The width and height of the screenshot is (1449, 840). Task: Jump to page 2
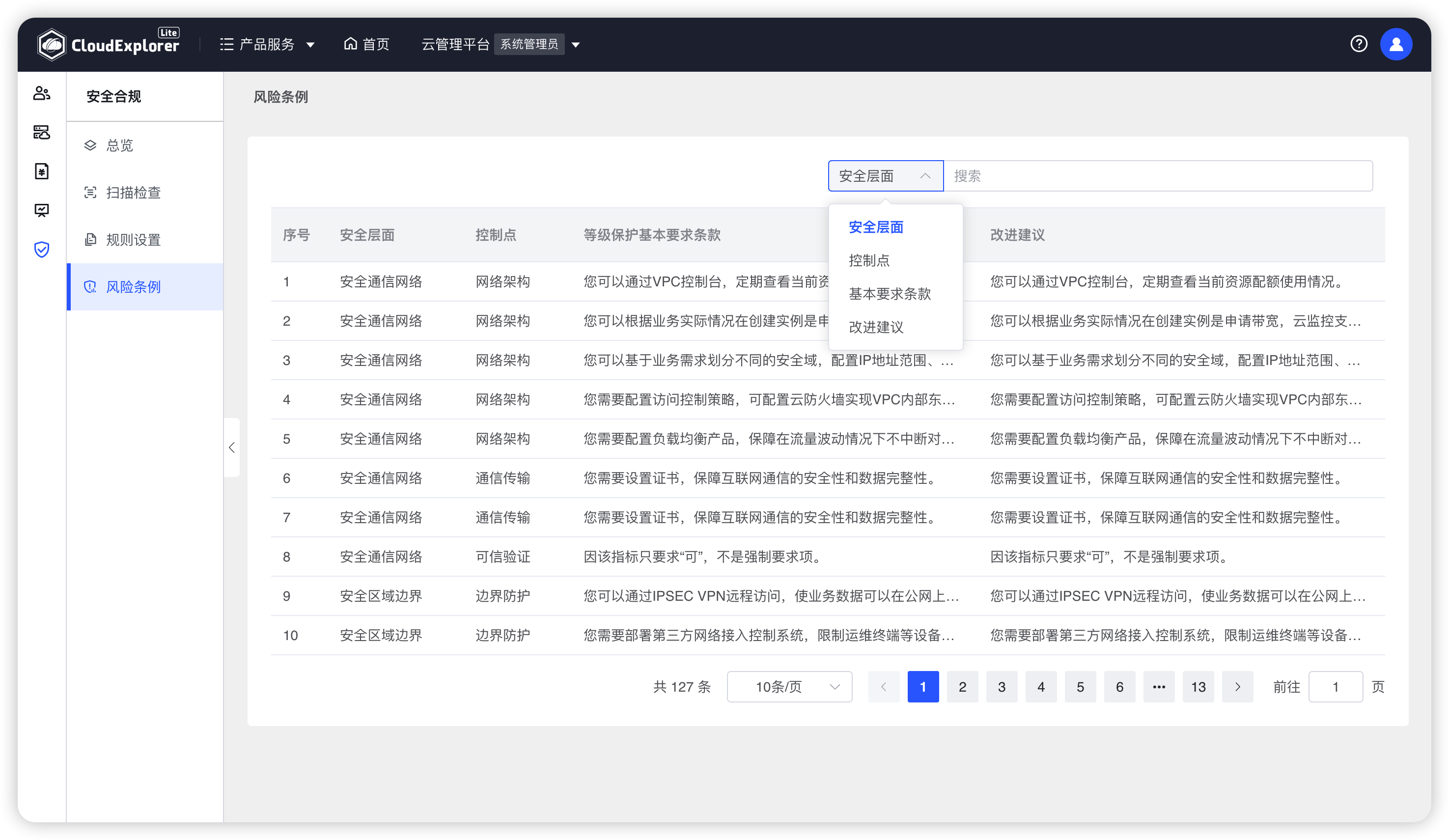pos(963,686)
